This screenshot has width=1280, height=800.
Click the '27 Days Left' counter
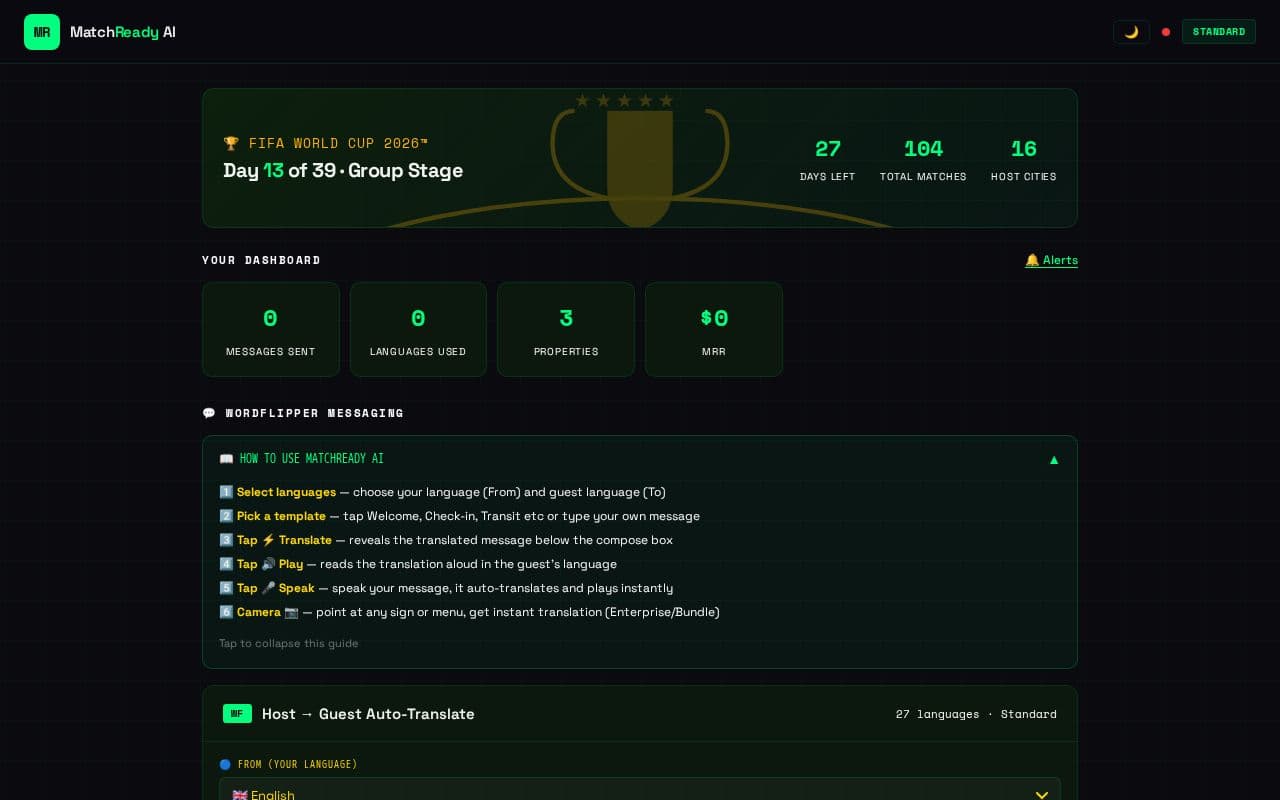[x=828, y=160]
